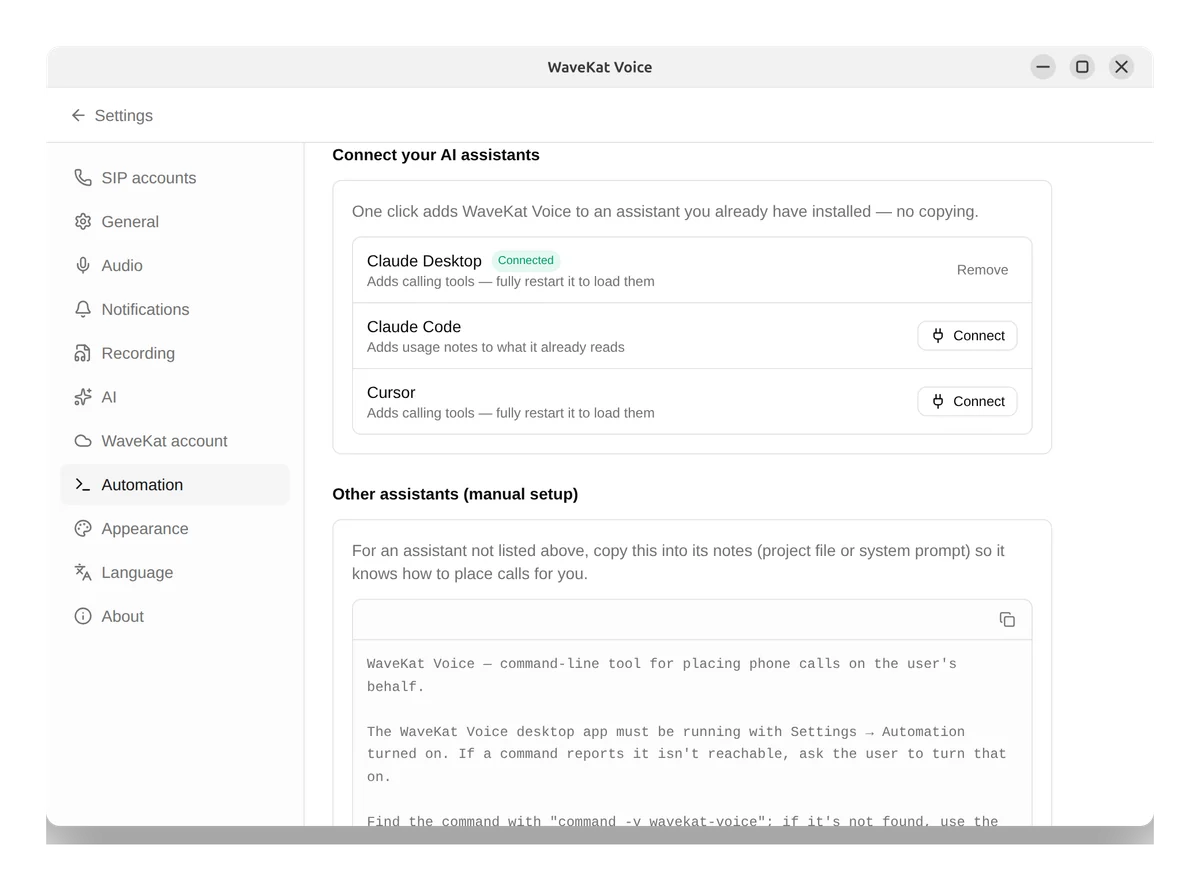Copy the manual setup notes with copy icon
The image size is (1200, 872).
point(1007,620)
